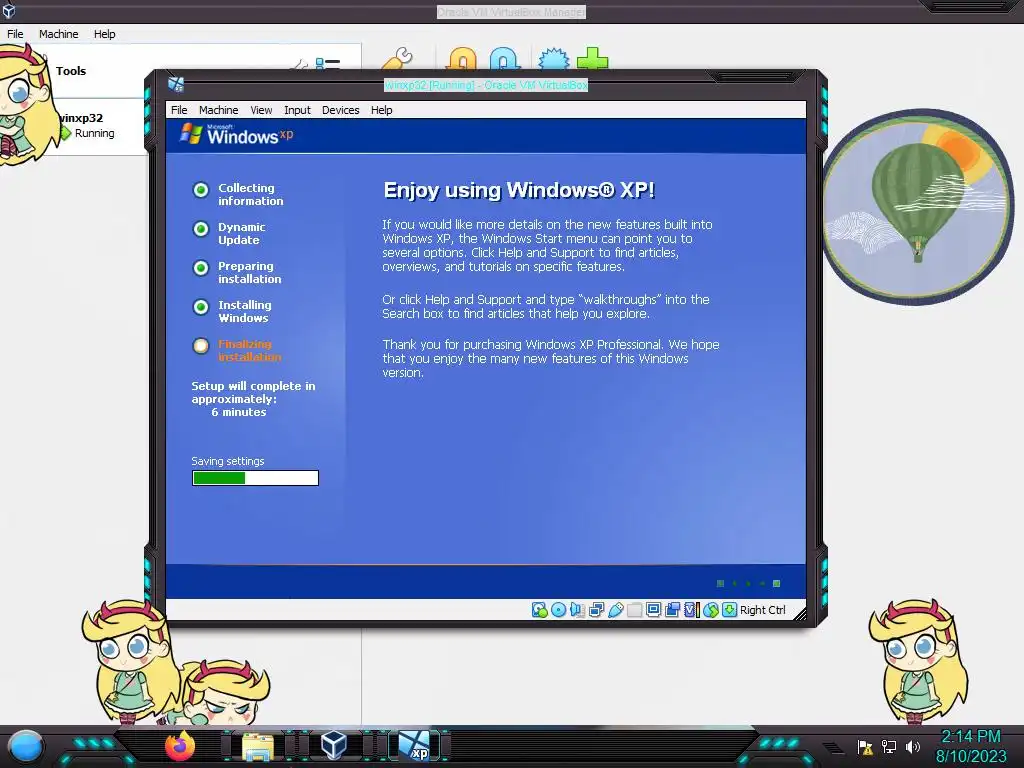Click the volume speaker tray icon
1024x768 pixels.
pos(912,746)
